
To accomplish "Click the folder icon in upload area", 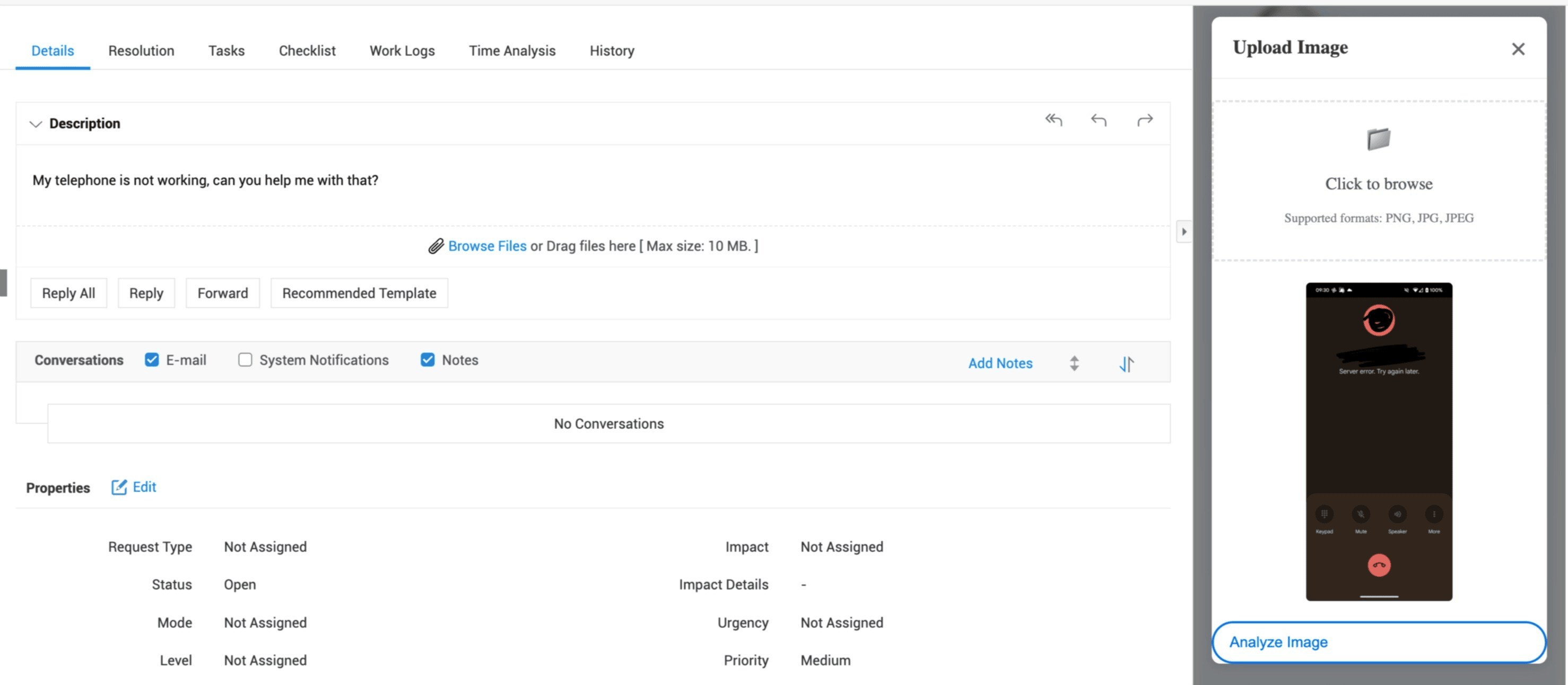I will 1378,139.
